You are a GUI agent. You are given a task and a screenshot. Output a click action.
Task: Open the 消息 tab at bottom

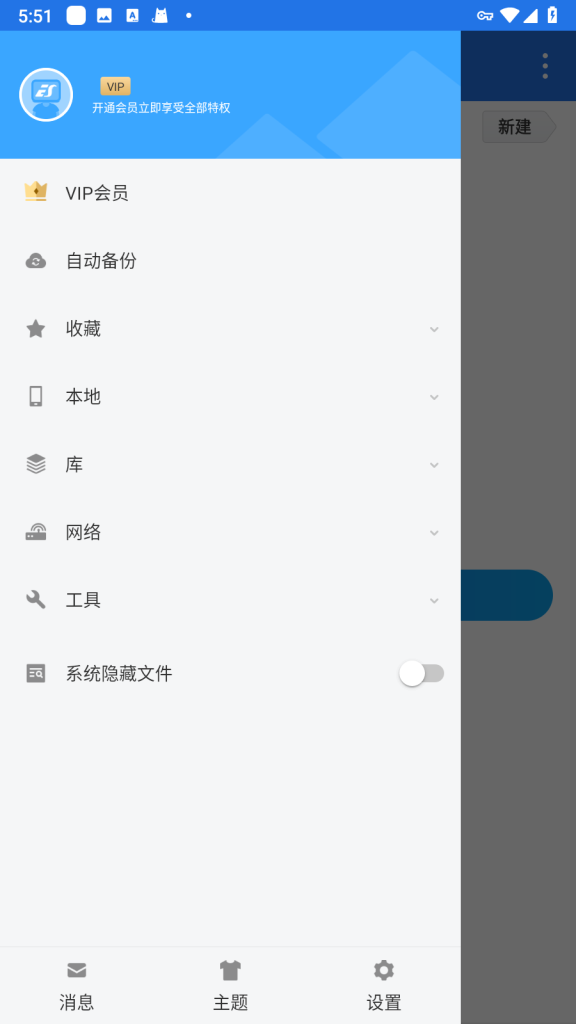click(x=76, y=985)
